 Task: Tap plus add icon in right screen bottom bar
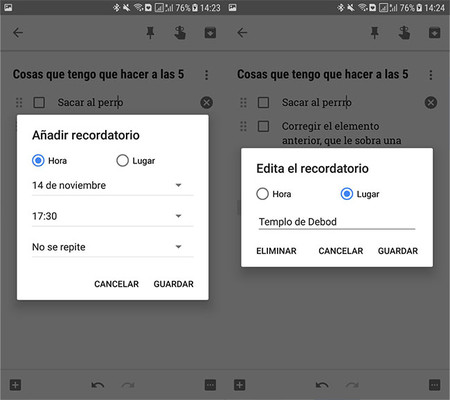click(x=239, y=385)
